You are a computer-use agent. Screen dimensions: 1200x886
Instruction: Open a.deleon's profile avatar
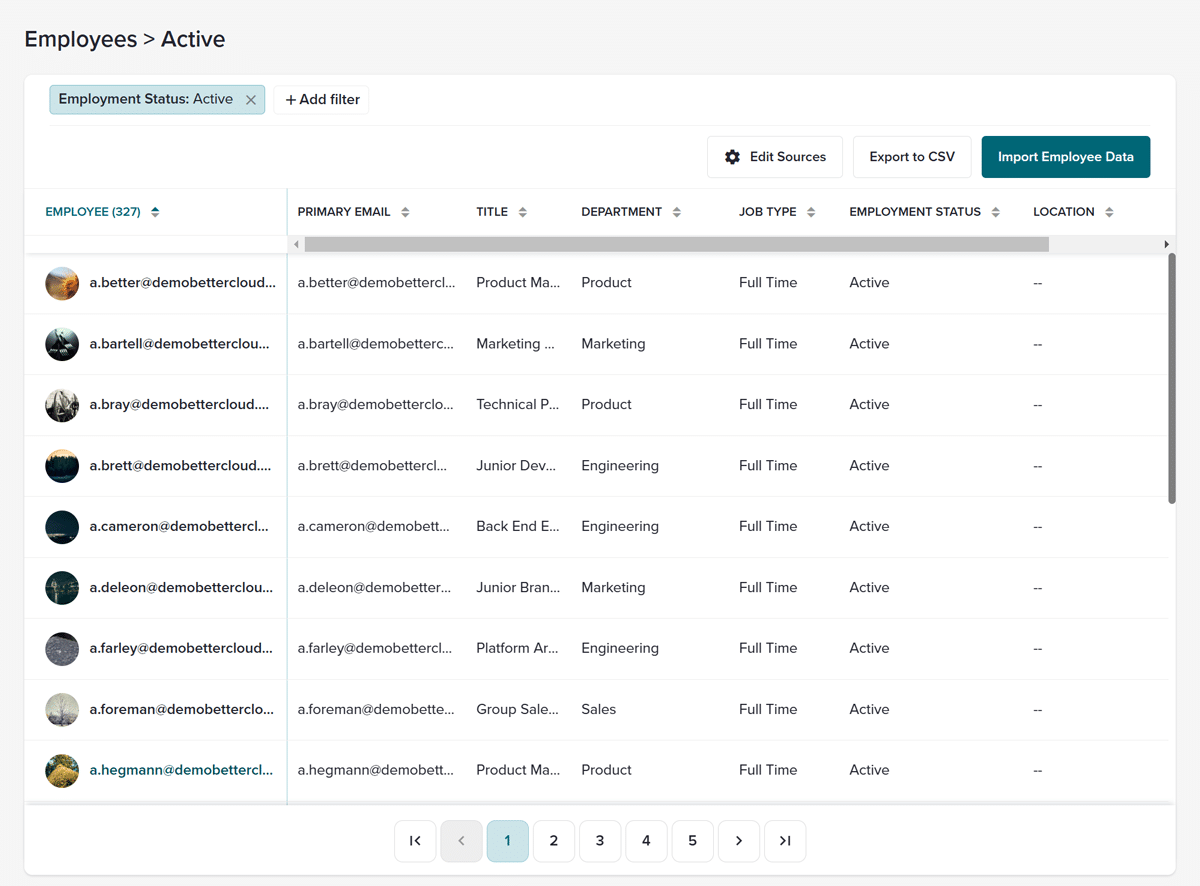coord(62,588)
